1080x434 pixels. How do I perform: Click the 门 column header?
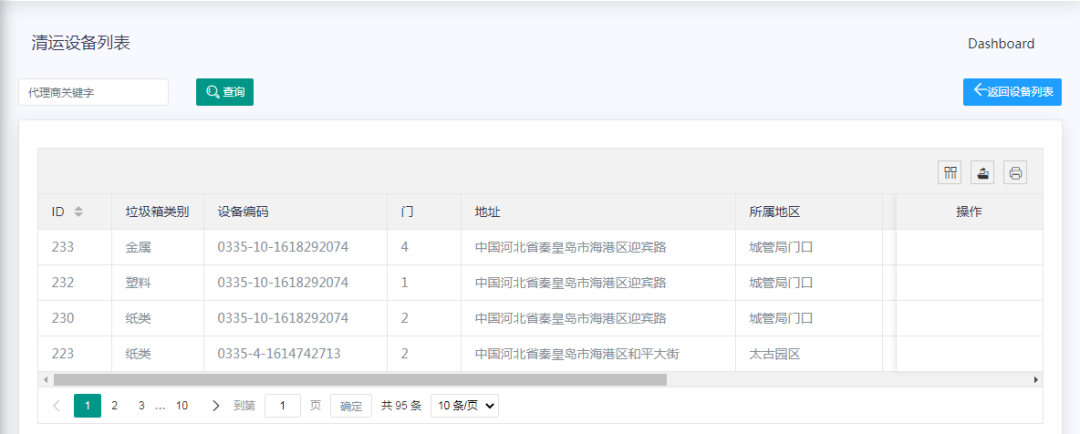click(x=424, y=212)
